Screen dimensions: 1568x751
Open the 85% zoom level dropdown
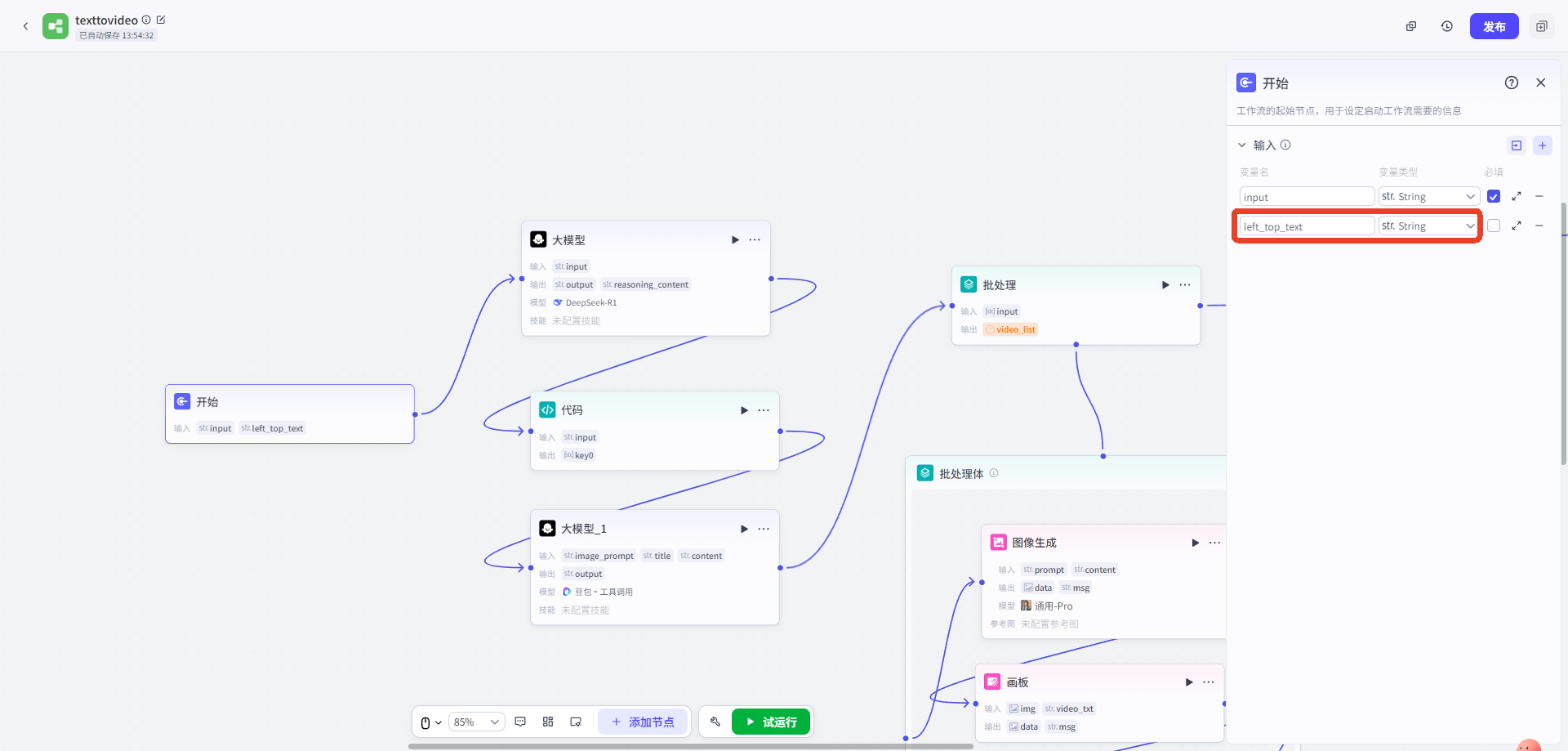pos(476,722)
